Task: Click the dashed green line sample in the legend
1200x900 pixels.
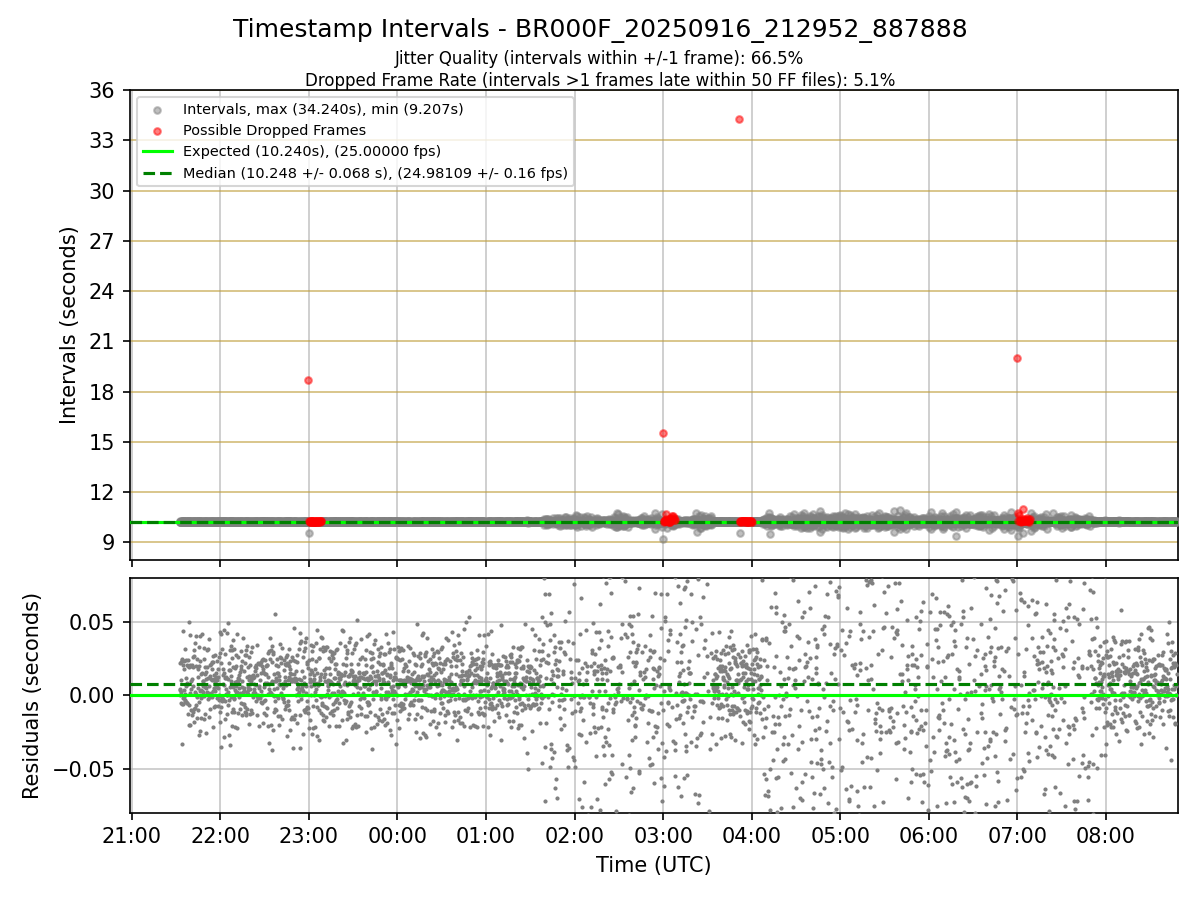Action: 157,174
